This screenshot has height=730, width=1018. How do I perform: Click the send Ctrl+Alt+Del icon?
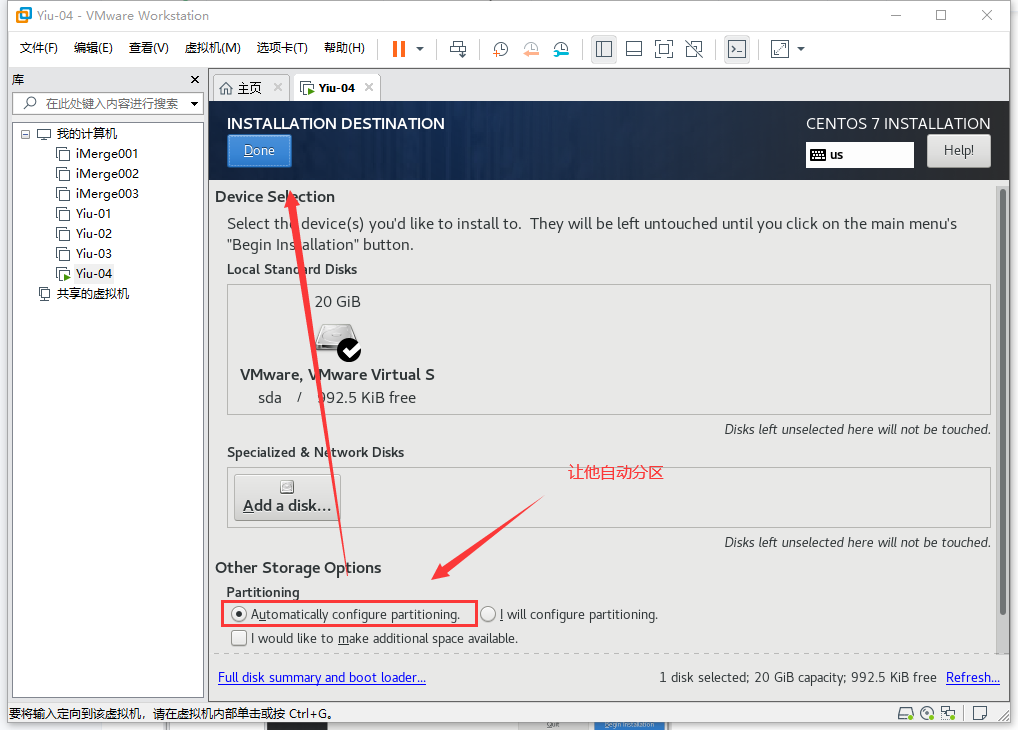click(458, 49)
